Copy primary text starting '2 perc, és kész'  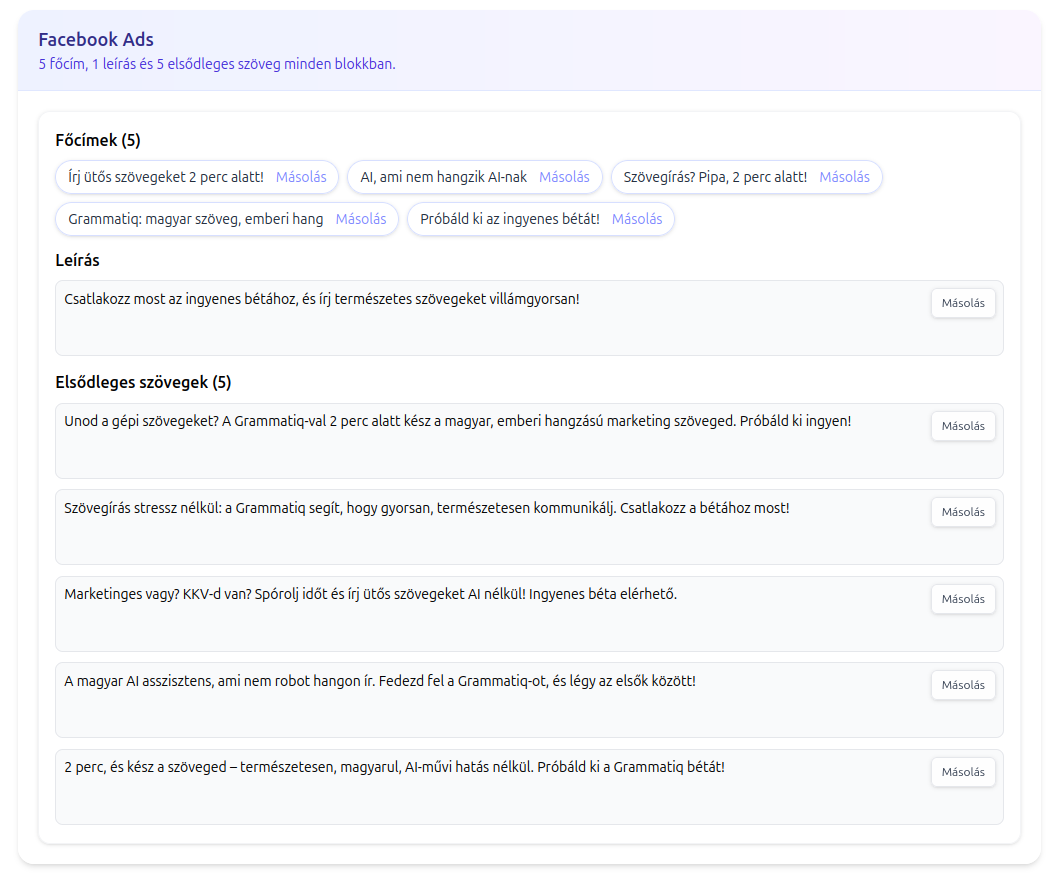pyautogui.click(x=963, y=772)
